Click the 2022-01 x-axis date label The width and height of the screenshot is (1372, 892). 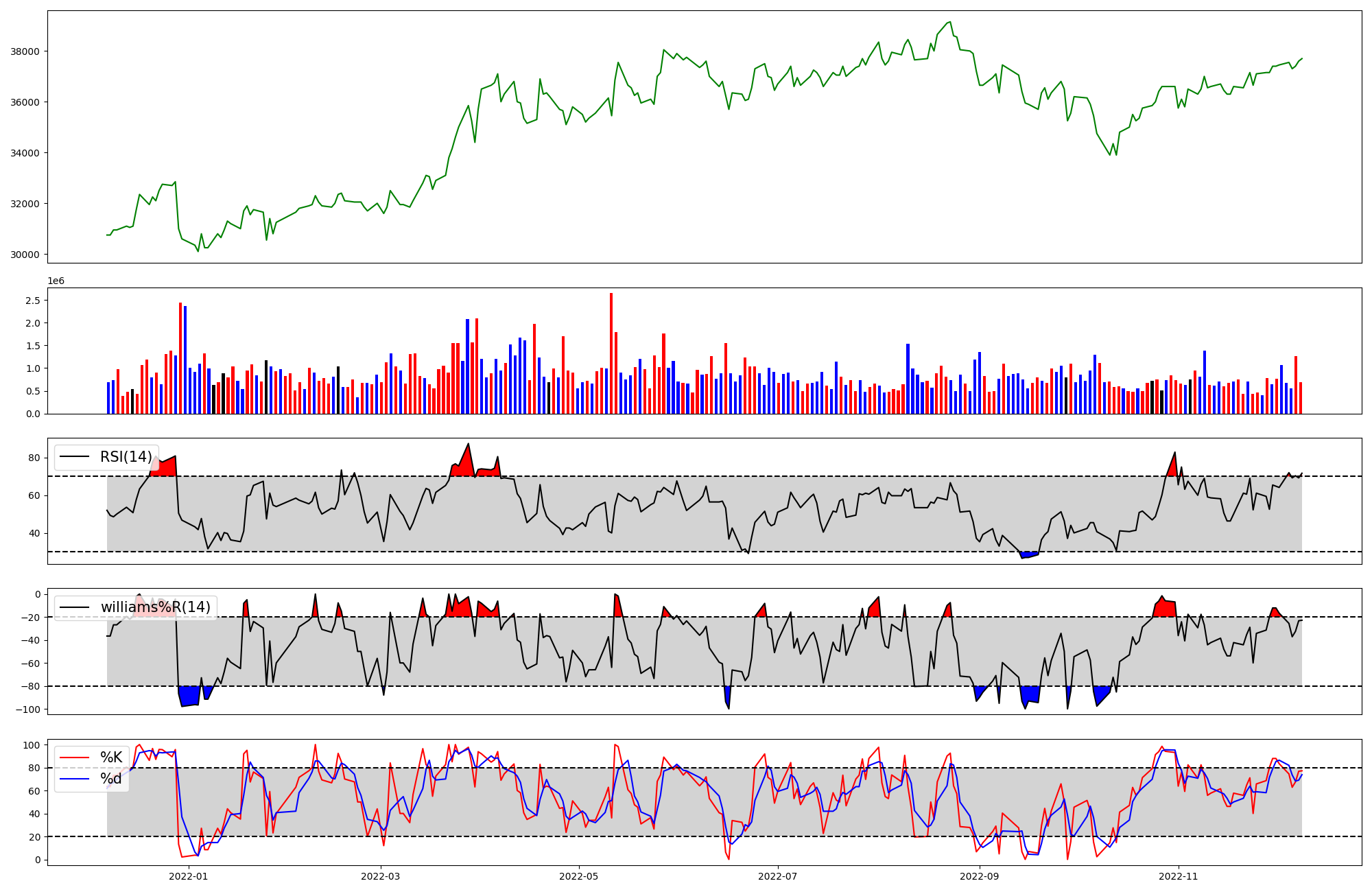pyautogui.click(x=188, y=876)
